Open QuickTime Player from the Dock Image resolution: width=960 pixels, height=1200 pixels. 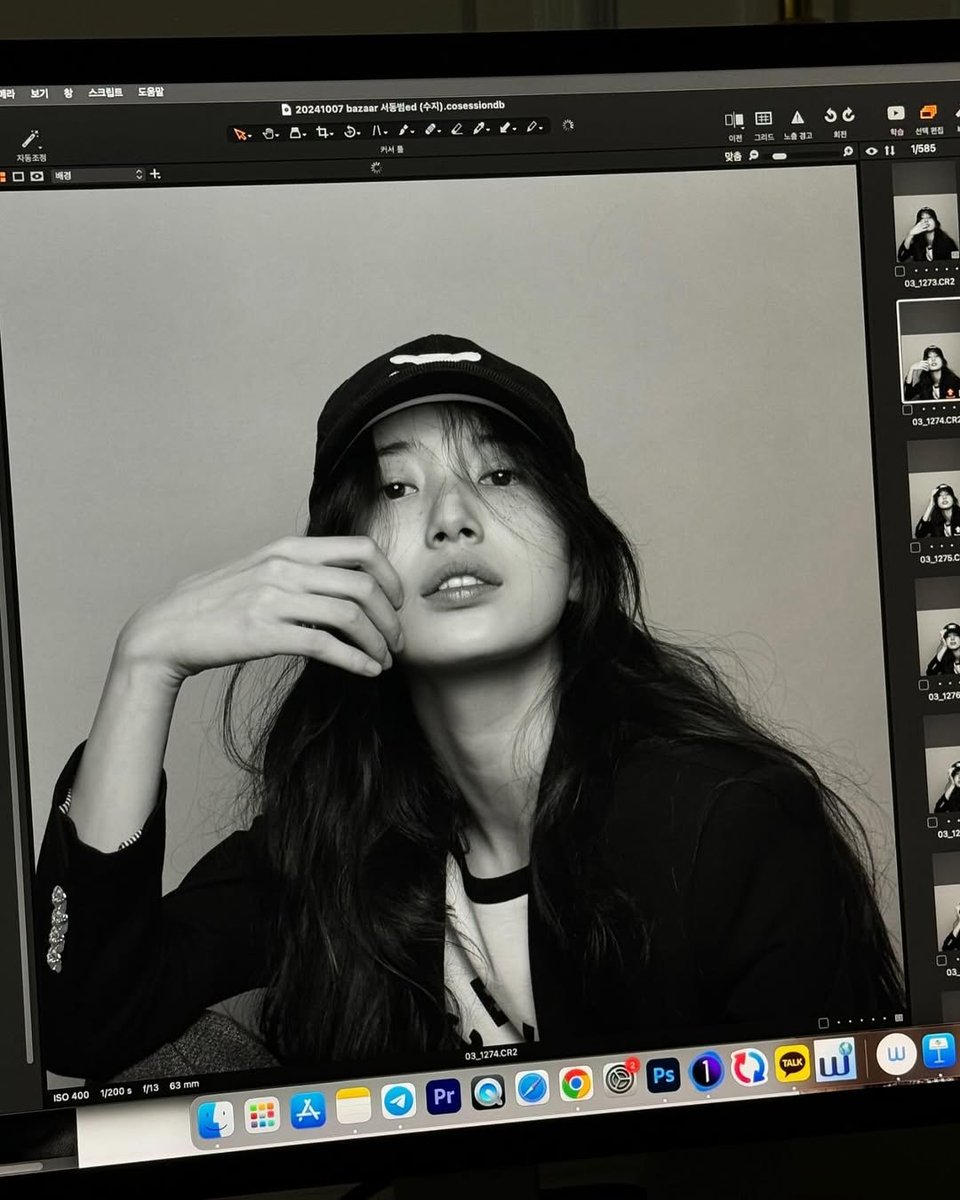[x=488, y=1092]
